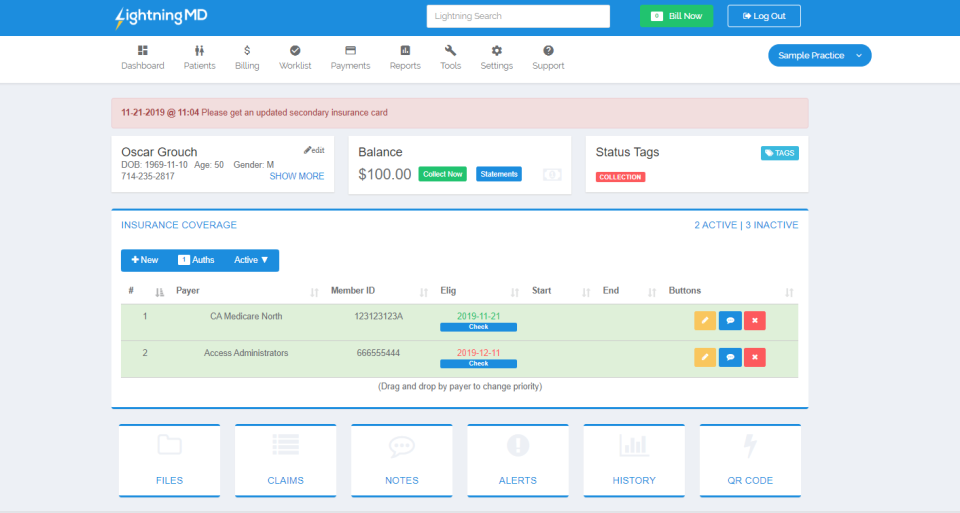Open the Active filter dropdown

coord(251,260)
